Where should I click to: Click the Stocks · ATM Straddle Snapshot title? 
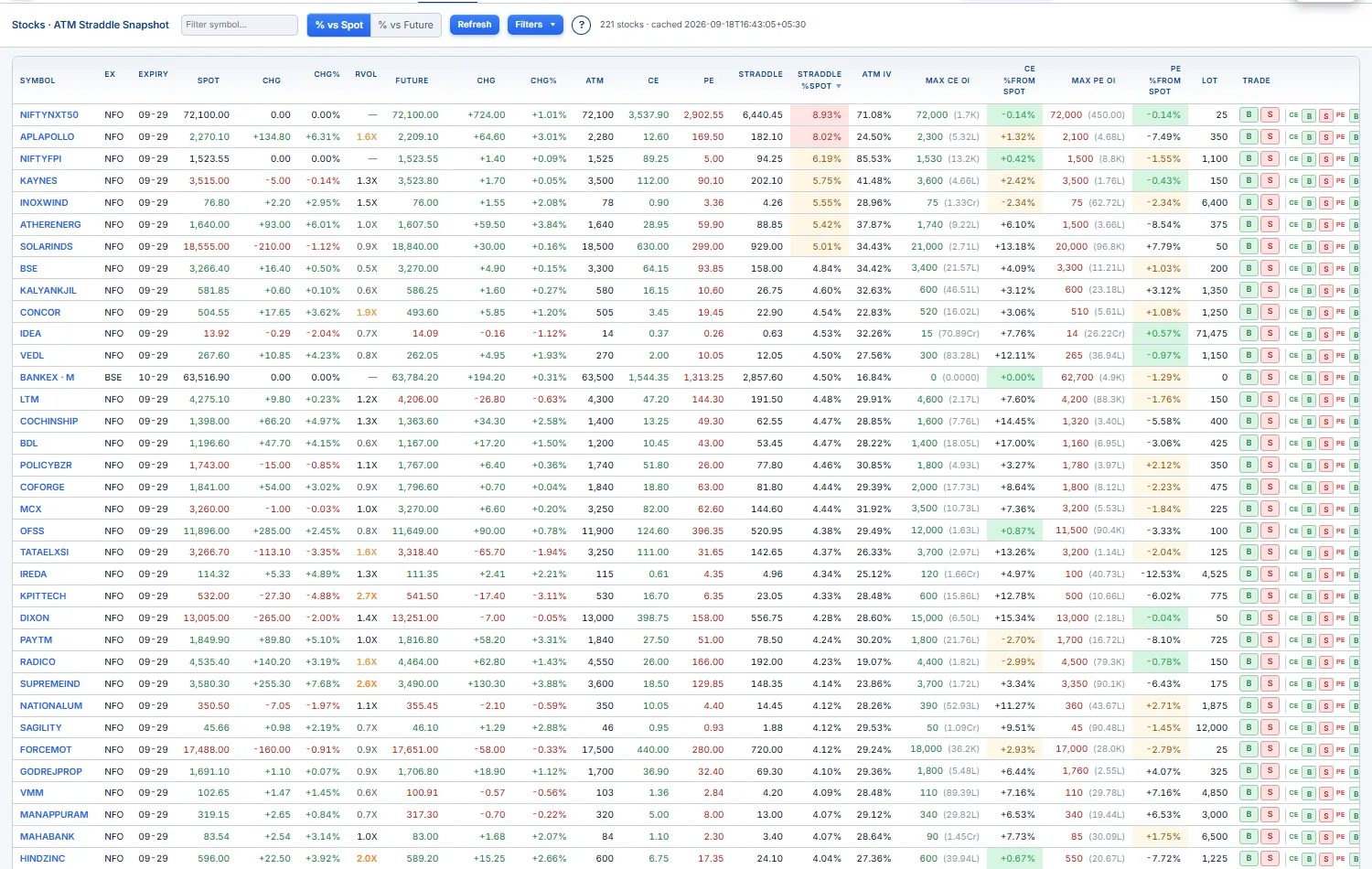click(91, 25)
